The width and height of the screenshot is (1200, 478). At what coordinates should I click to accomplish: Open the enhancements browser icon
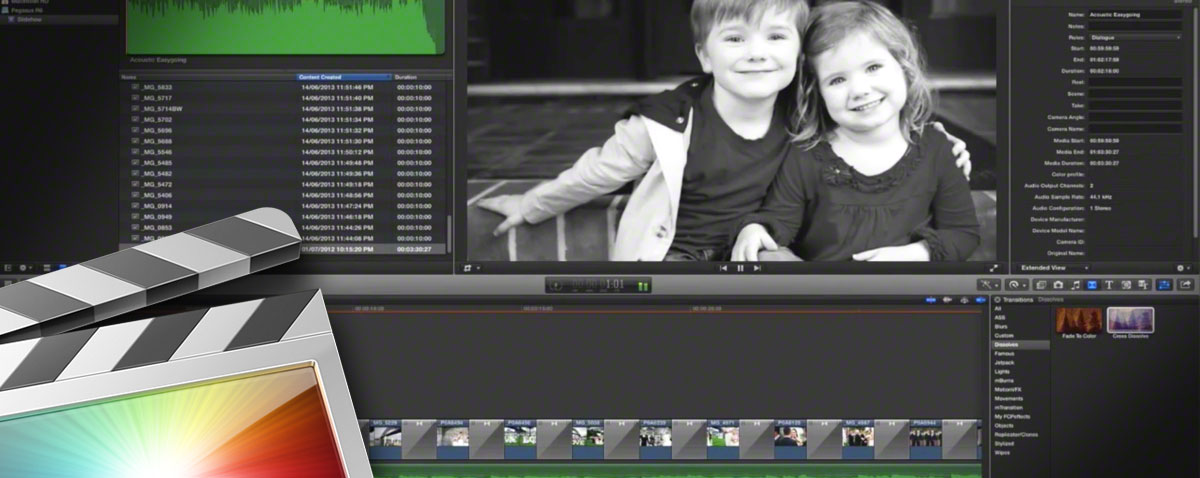987,285
